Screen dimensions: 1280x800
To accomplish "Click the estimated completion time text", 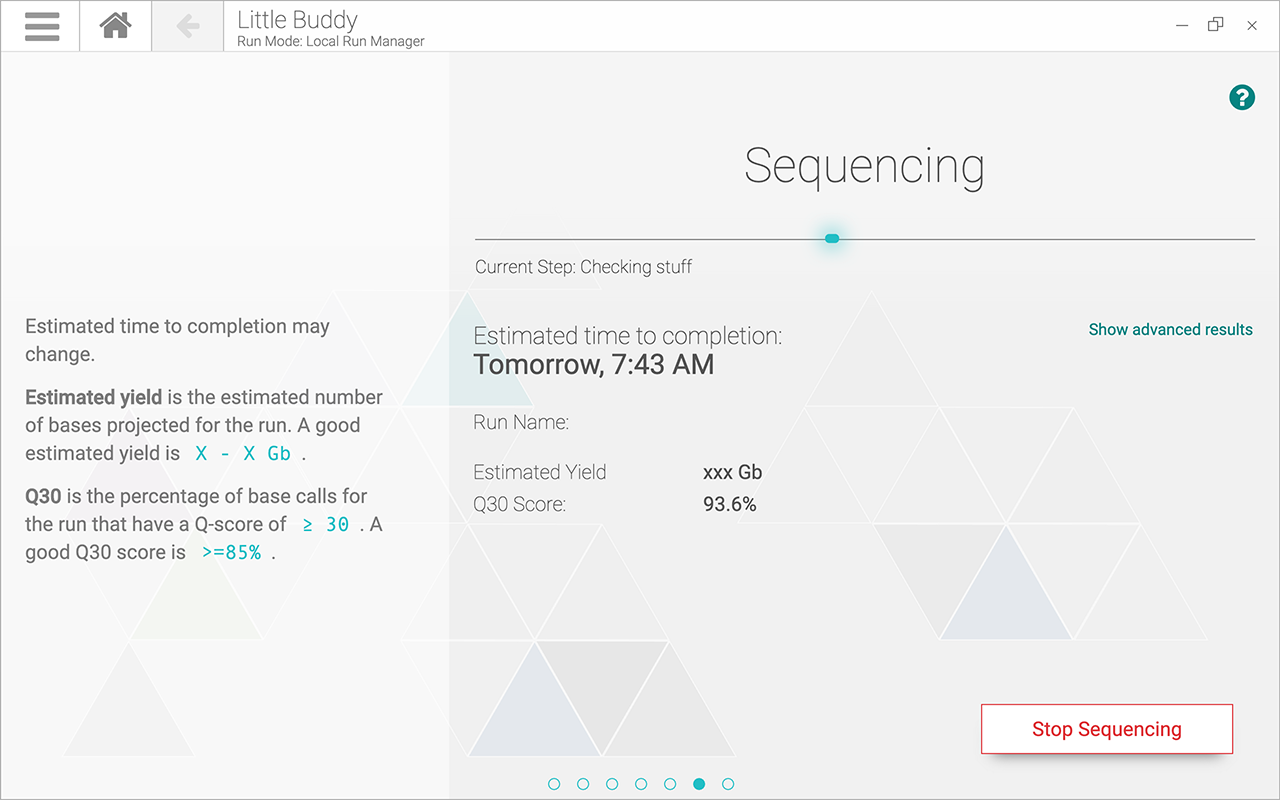I will pyautogui.click(x=594, y=364).
